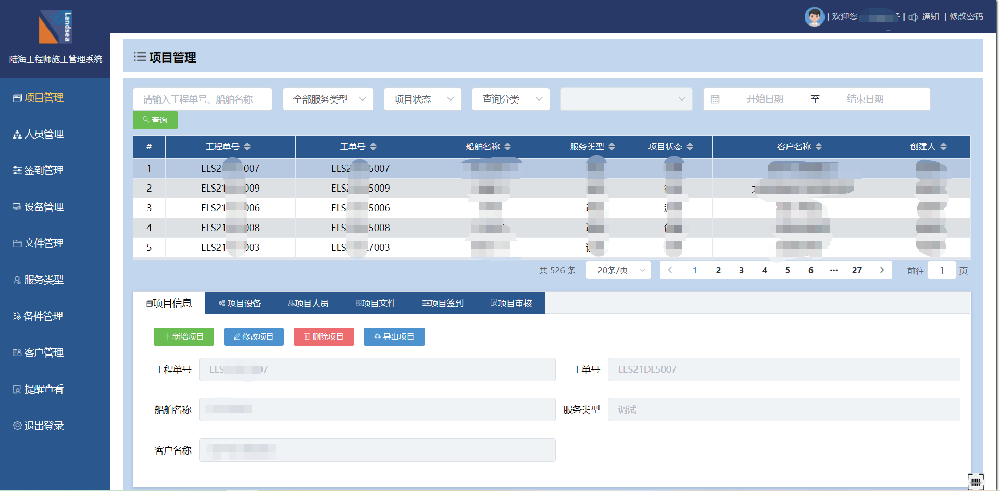Expand the 项目状态 dropdown
The image size is (1000, 491).
[x=422, y=99]
